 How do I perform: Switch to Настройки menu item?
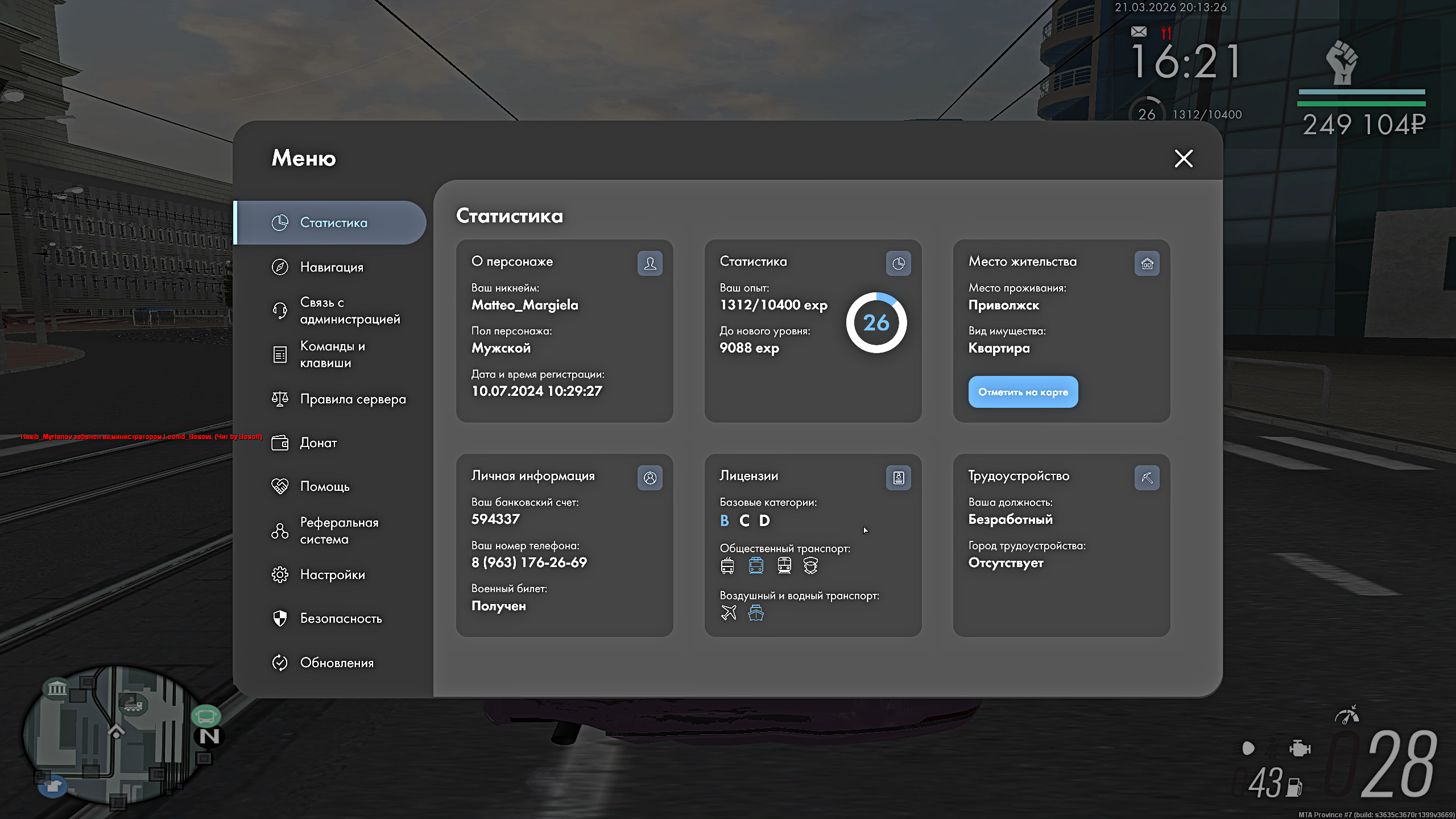pyautogui.click(x=332, y=574)
